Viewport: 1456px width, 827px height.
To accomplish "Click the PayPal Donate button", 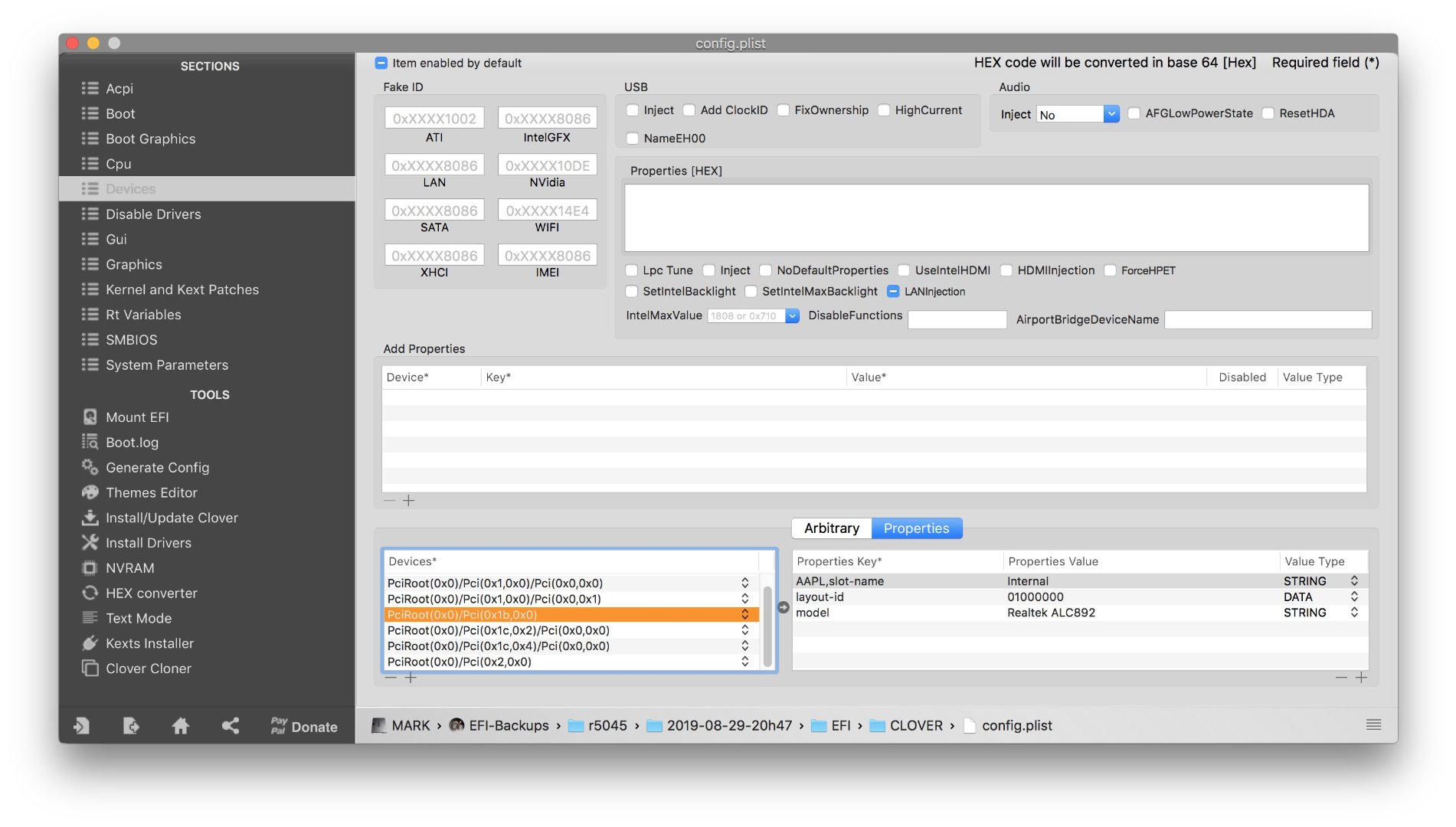I will click(x=304, y=726).
